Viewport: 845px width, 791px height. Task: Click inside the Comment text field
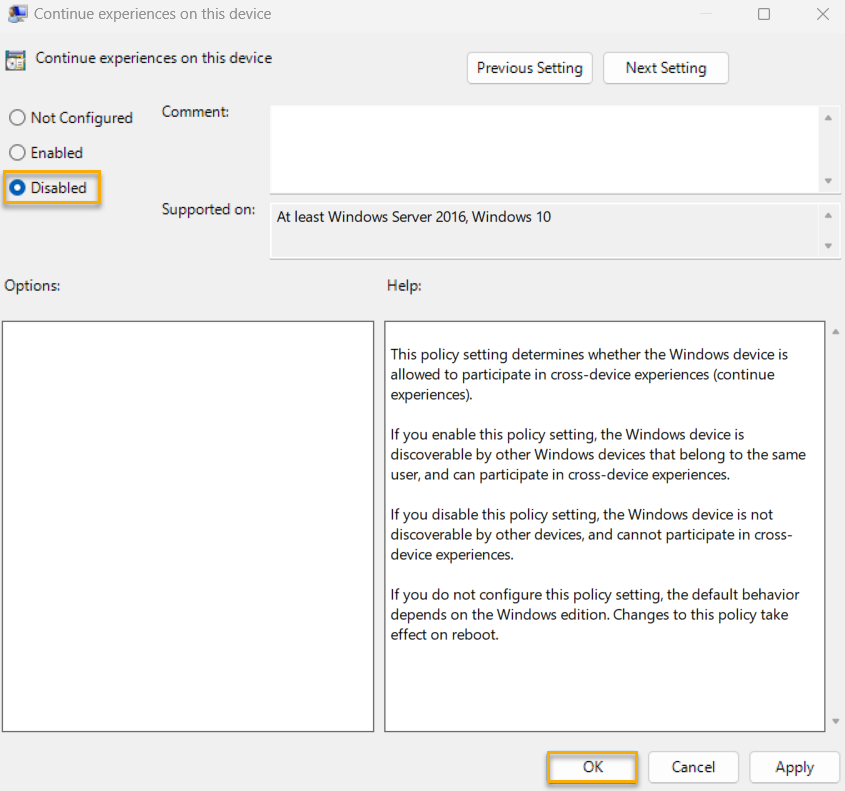pos(545,145)
